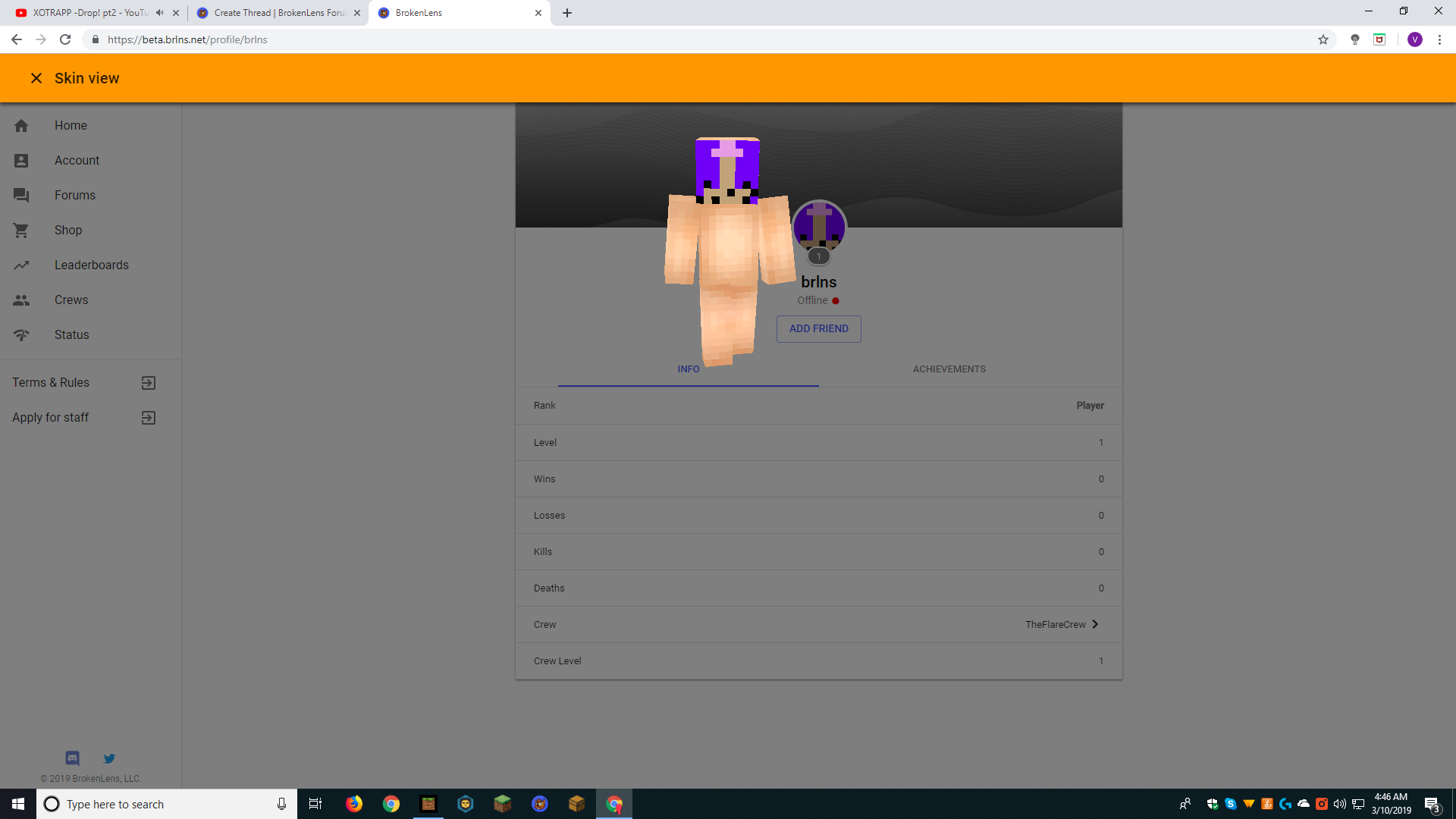Click the lightbulb extension icon
Image resolution: width=1456 pixels, height=819 pixels.
pyautogui.click(x=1355, y=39)
